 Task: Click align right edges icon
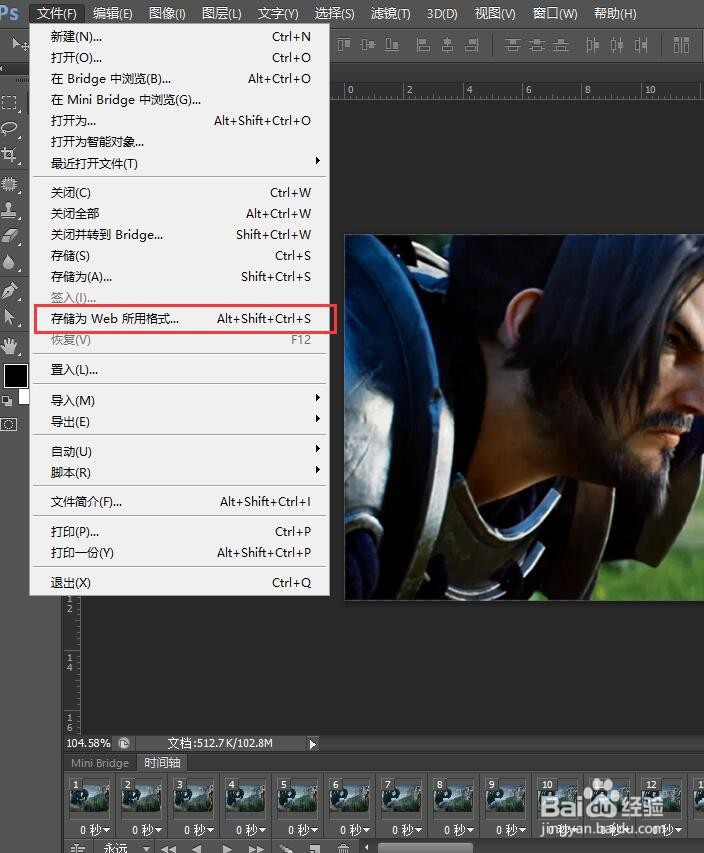(x=471, y=45)
